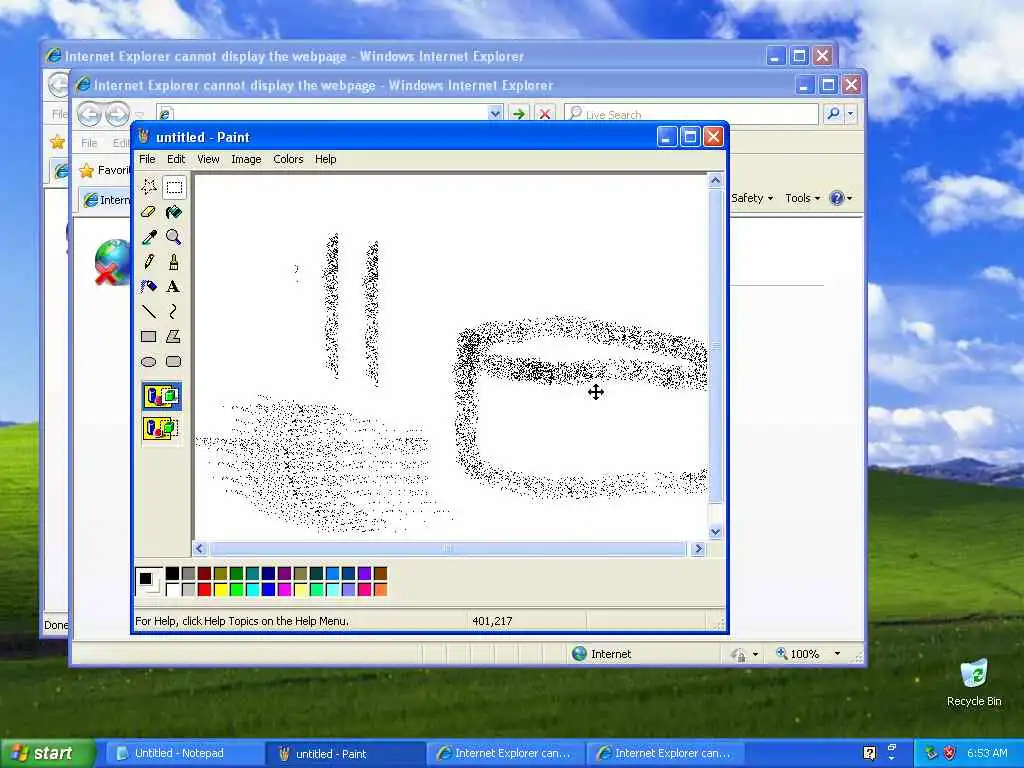Select the Text tool marked A

(174, 287)
